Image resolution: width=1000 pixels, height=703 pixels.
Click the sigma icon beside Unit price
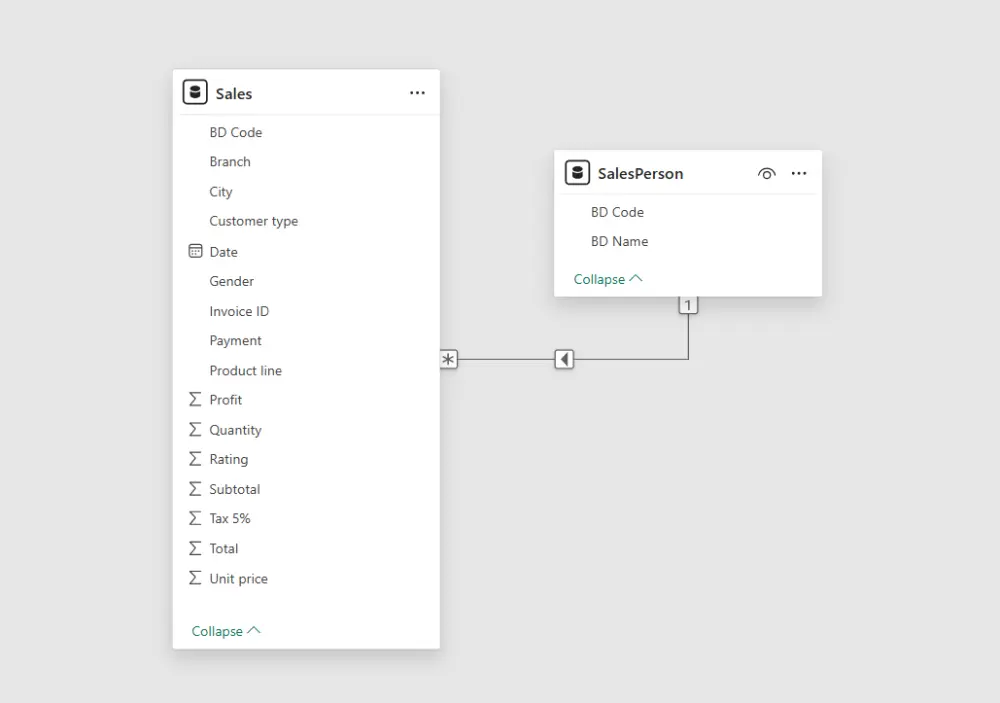click(193, 578)
